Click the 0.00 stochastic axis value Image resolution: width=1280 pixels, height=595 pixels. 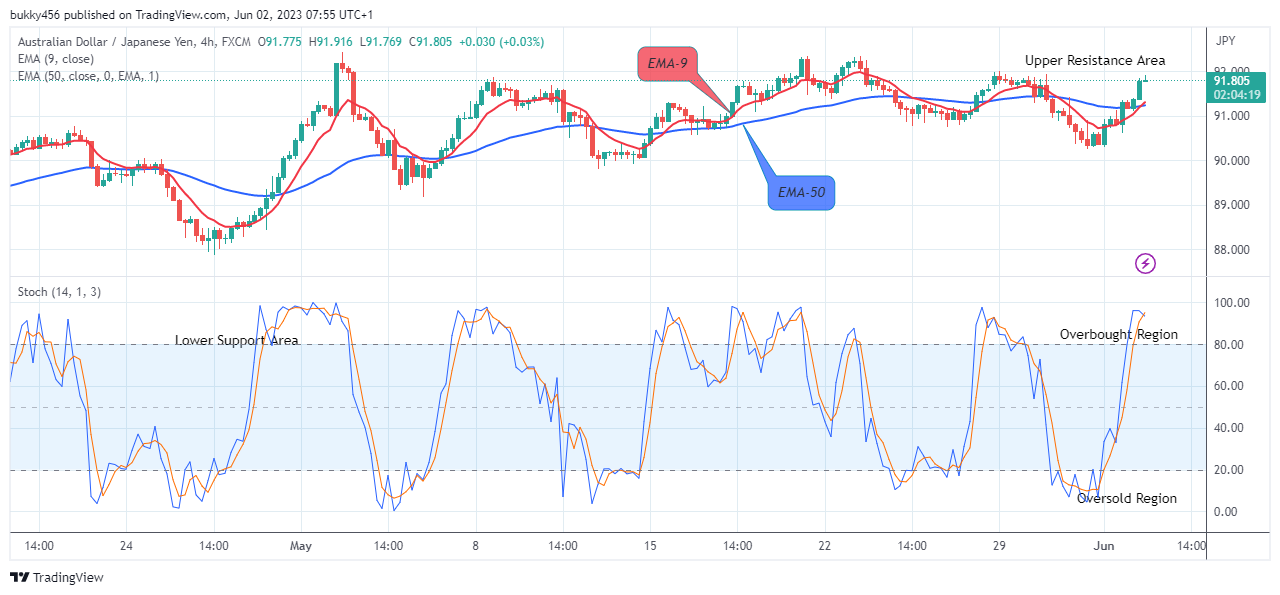pyautogui.click(x=1226, y=511)
